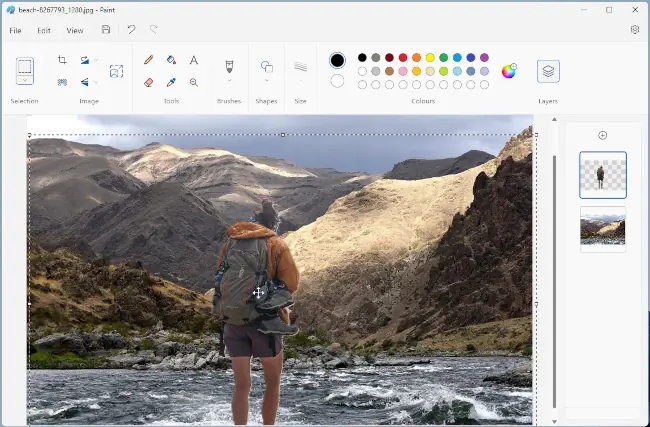650x427 pixels.
Task: Select secondary Colour 2 white circle
Action: coord(337,81)
